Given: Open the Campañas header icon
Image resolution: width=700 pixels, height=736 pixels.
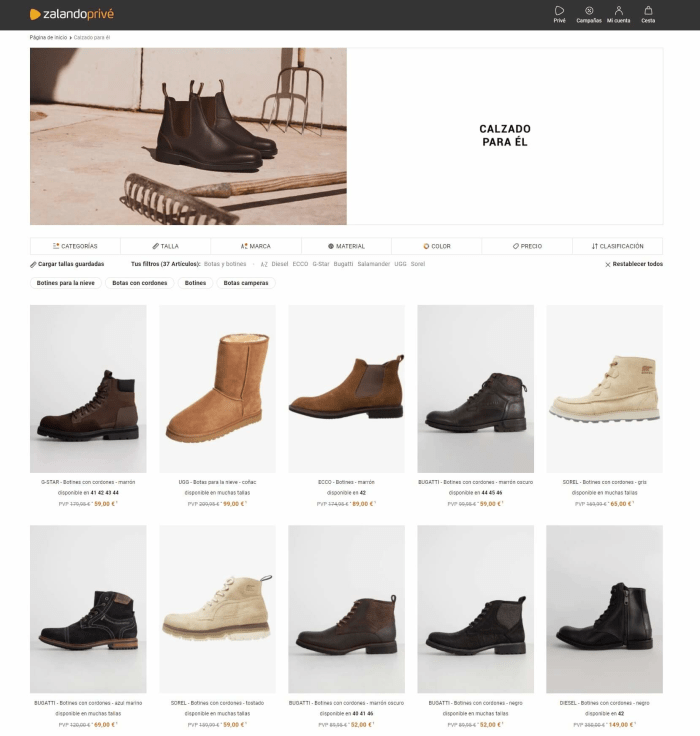Looking at the screenshot, I should point(589,15).
